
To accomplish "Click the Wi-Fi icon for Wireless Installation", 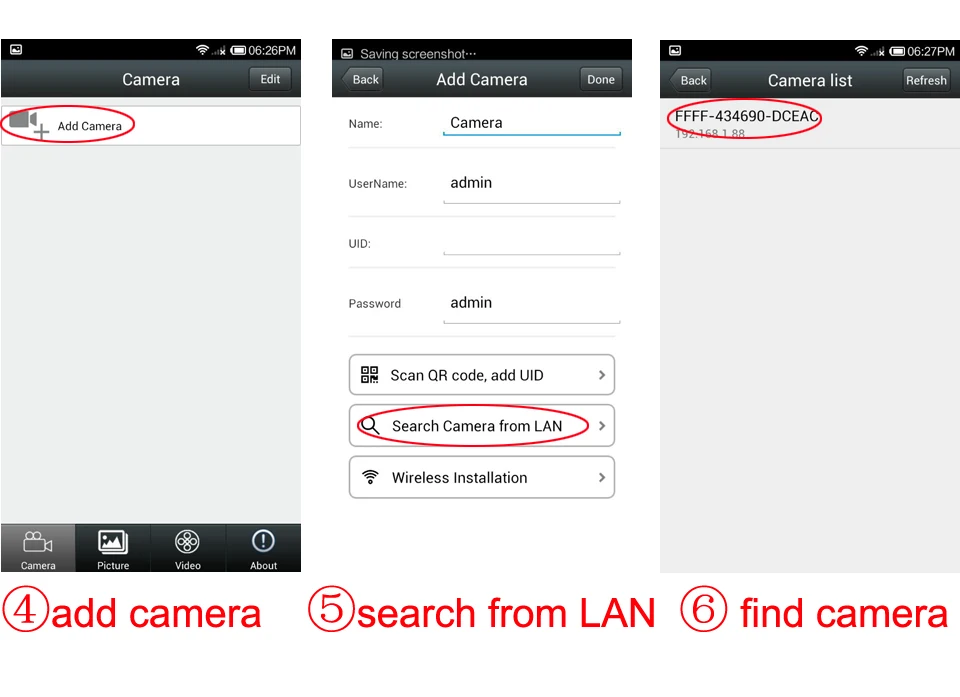I will [x=370, y=477].
